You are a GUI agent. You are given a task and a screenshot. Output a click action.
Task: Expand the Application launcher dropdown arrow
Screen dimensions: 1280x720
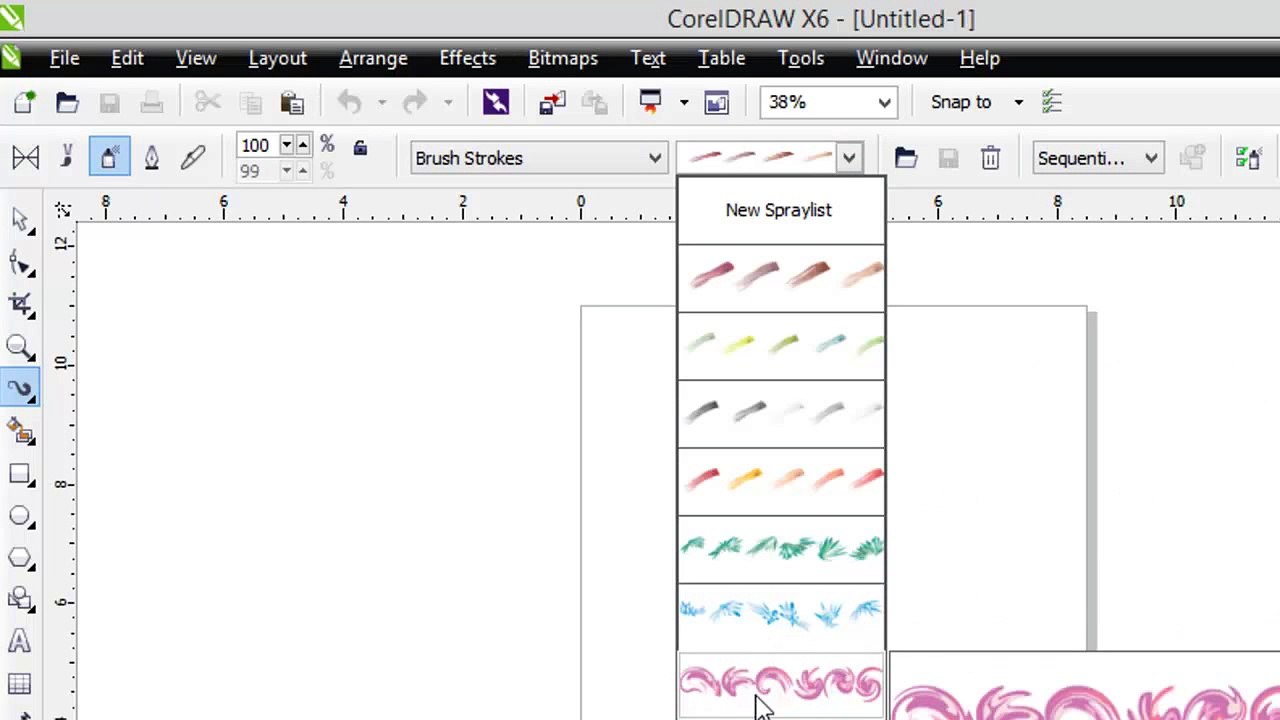point(684,102)
